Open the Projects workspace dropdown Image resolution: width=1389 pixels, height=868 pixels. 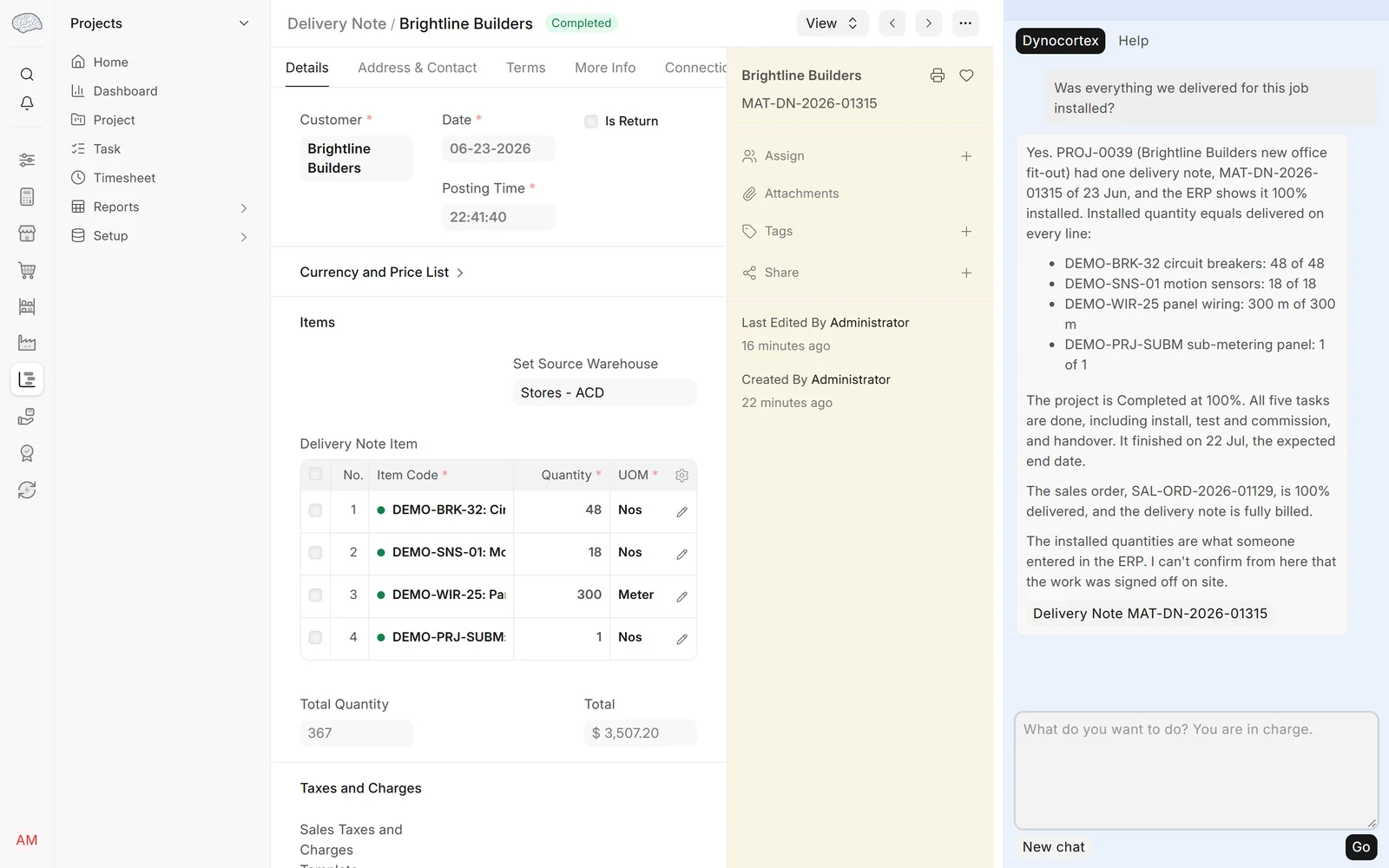click(160, 23)
